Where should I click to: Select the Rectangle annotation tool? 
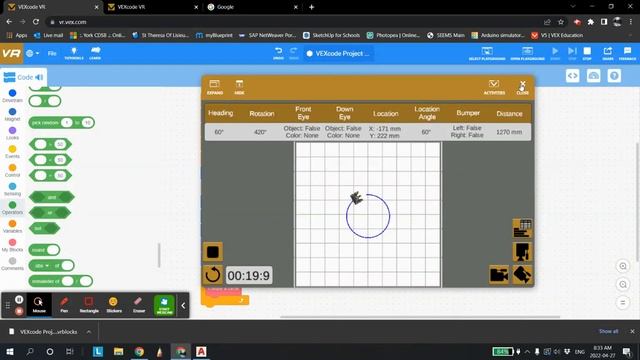click(89, 304)
